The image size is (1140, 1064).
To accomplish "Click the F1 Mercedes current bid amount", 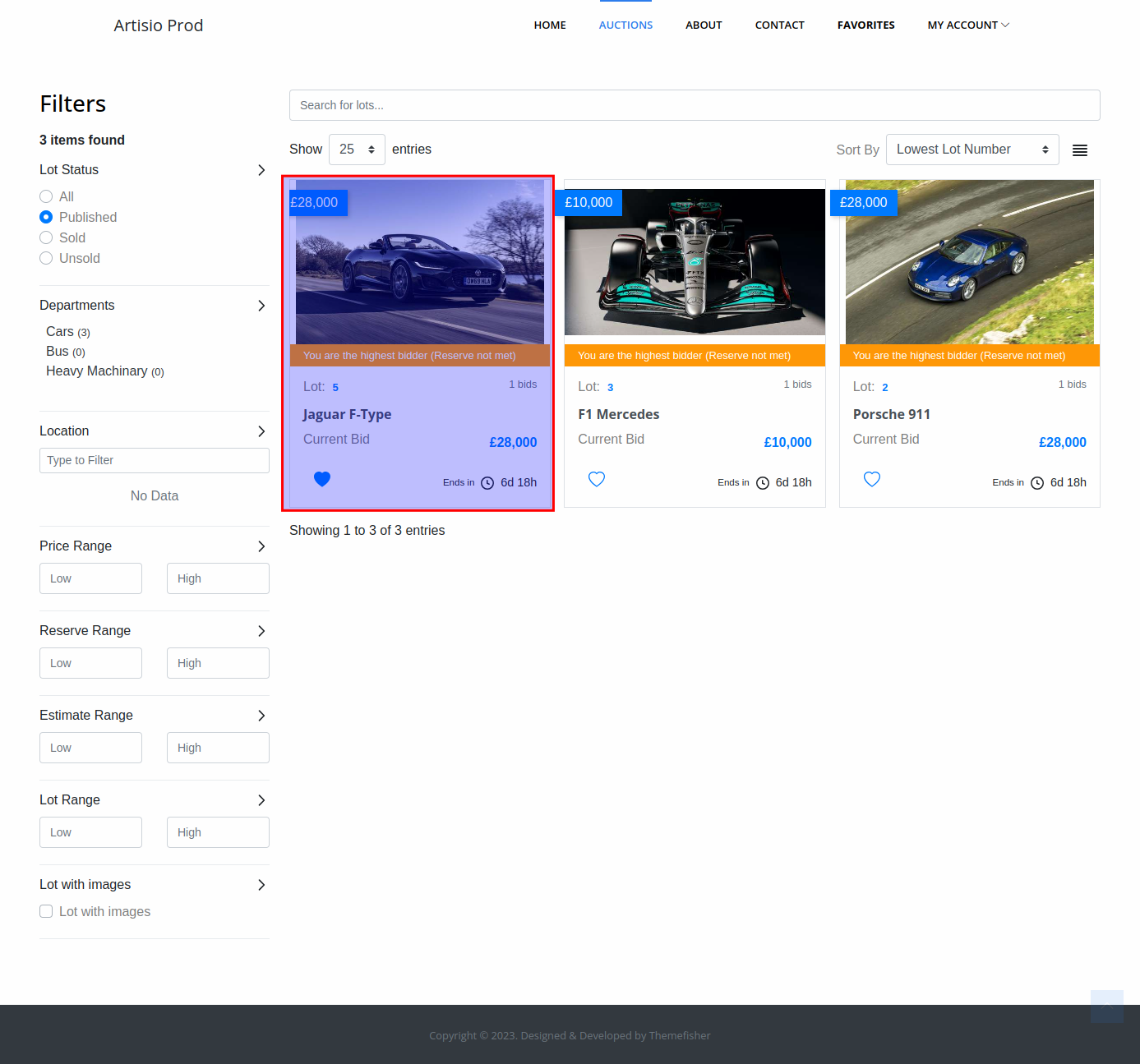I will 787,442.
